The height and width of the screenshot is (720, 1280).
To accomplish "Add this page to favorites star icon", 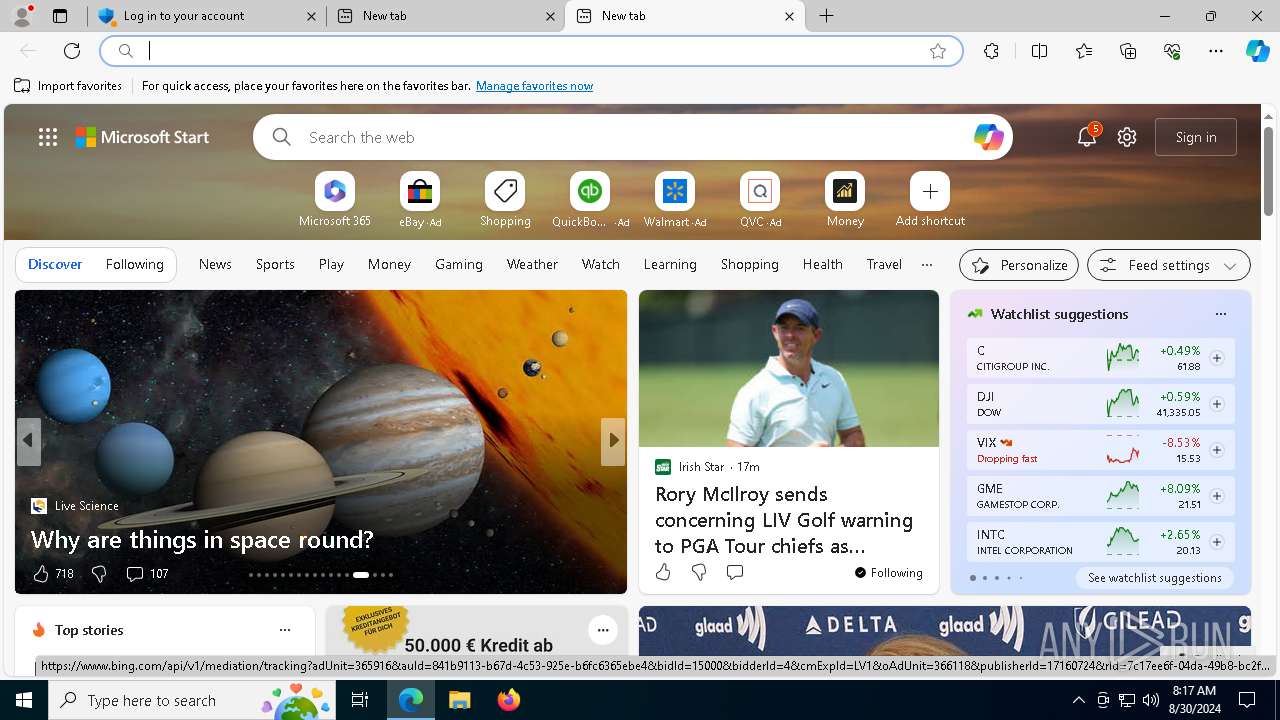I will [x=938, y=51].
